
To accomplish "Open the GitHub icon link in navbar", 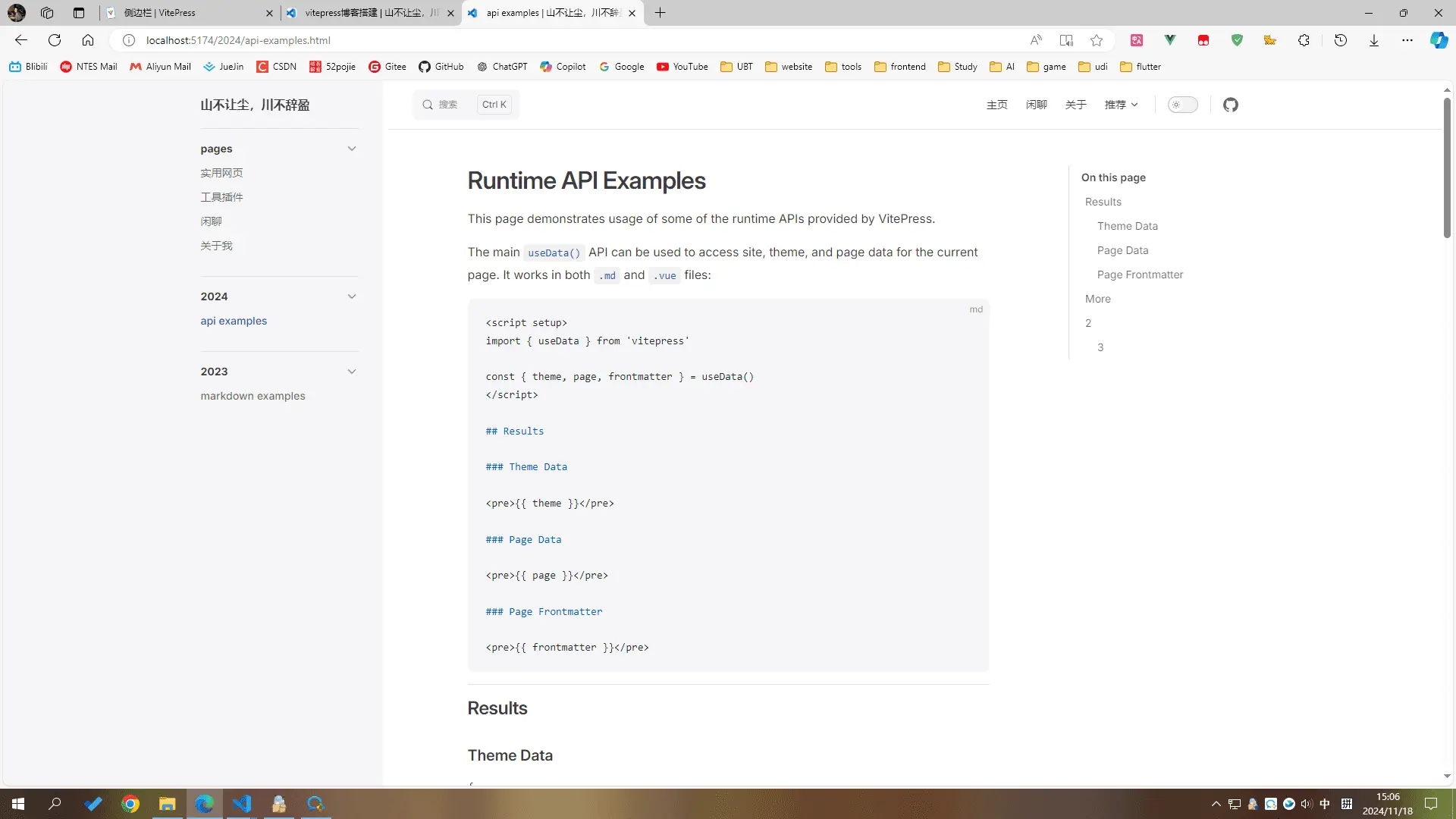I will pyautogui.click(x=1230, y=105).
